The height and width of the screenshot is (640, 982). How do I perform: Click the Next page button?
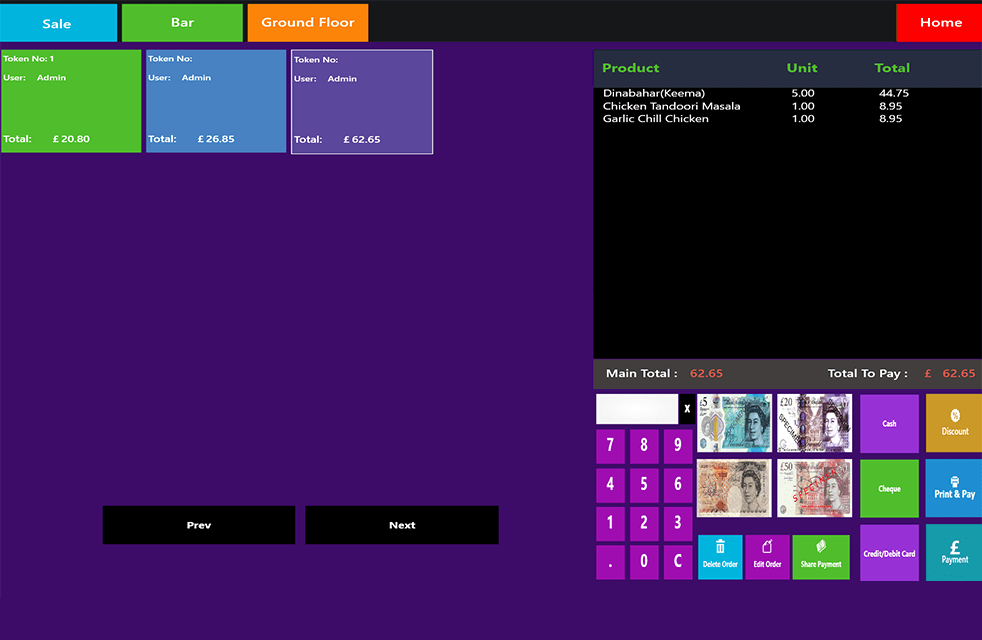(x=402, y=525)
